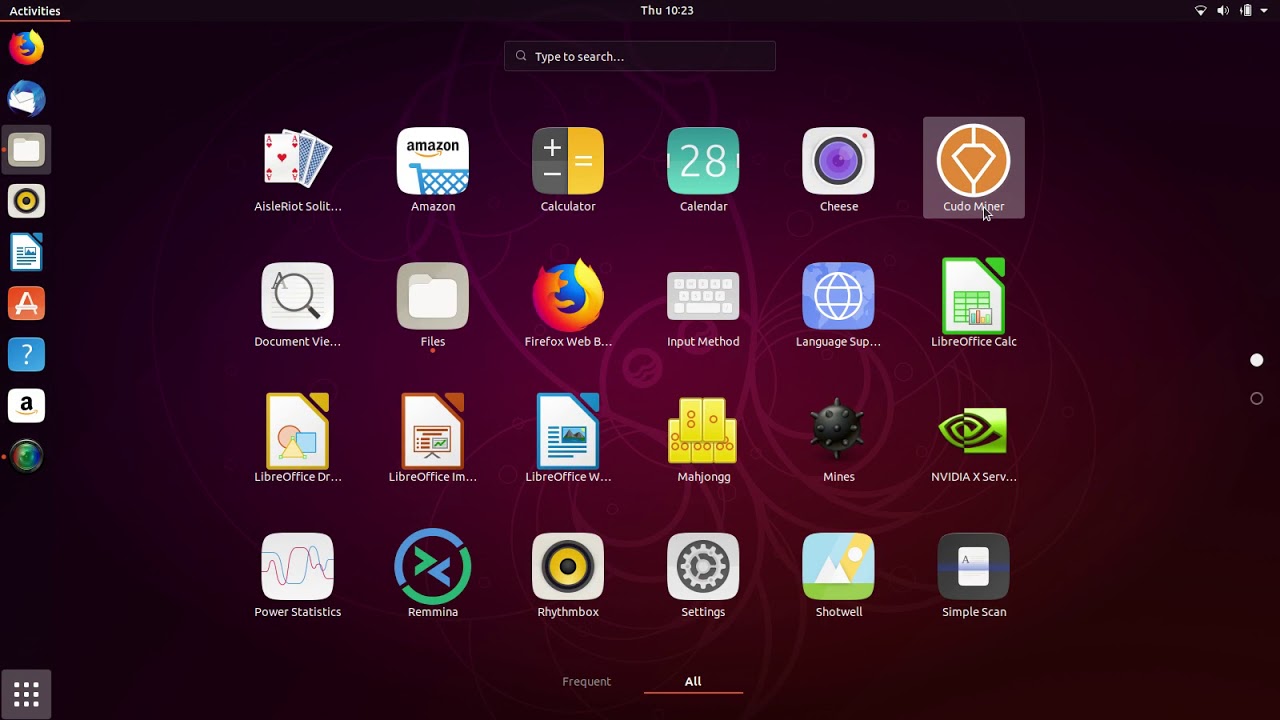The height and width of the screenshot is (720, 1280).
Task: Open Ubuntu Software from the dock
Action: point(26,303)
